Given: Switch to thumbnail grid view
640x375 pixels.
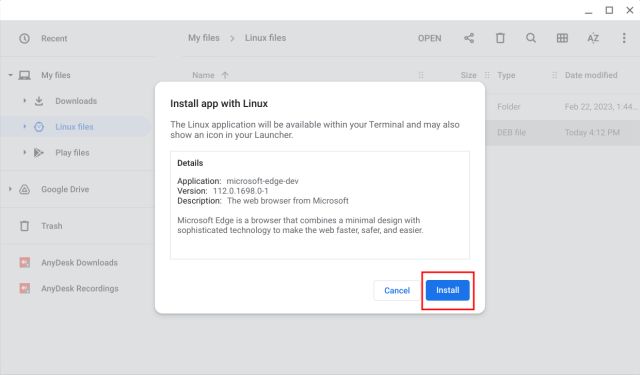Looking at the screenshot, I should 562,38.
